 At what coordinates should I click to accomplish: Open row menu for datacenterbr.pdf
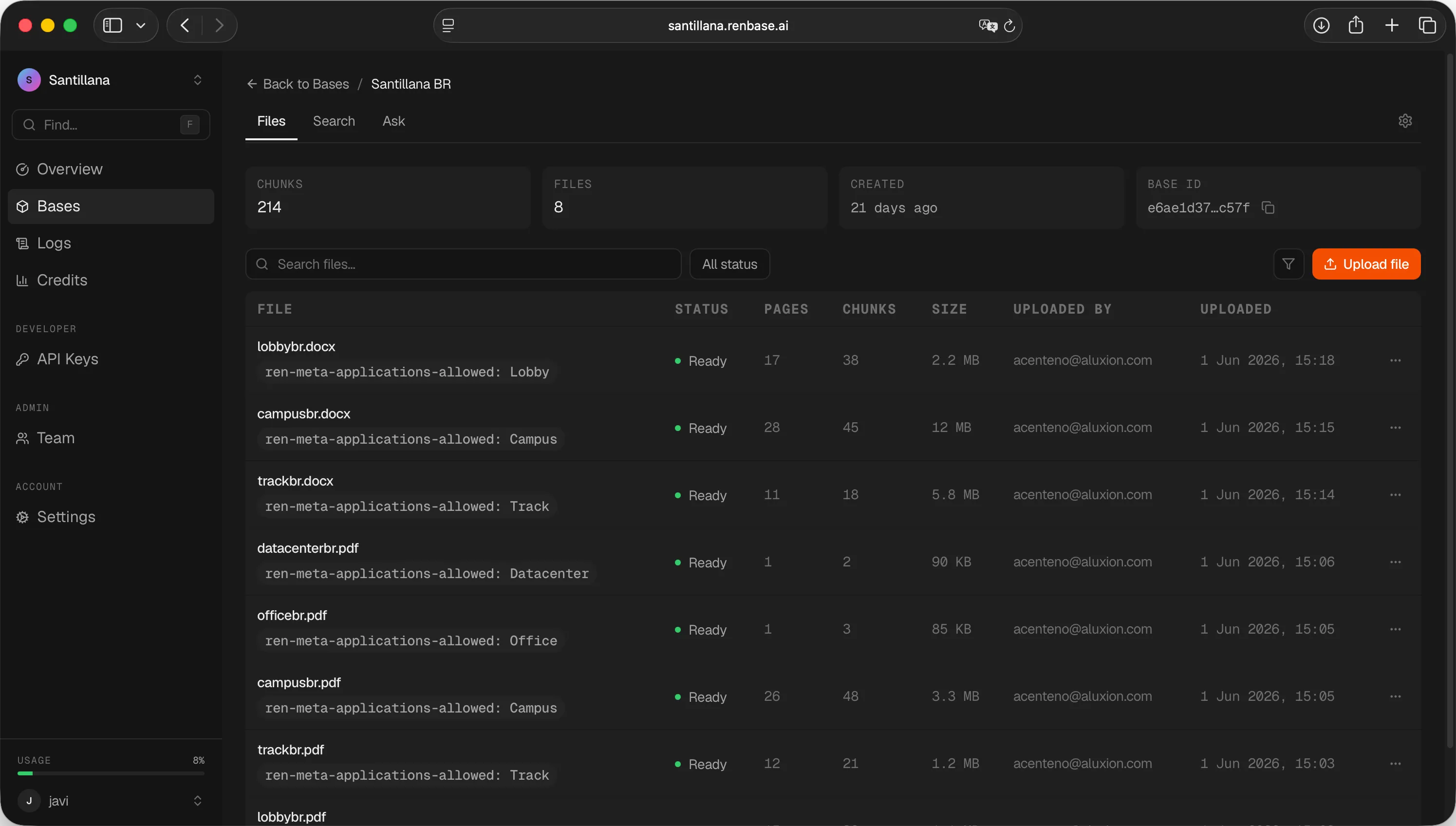pos(1395,562)
